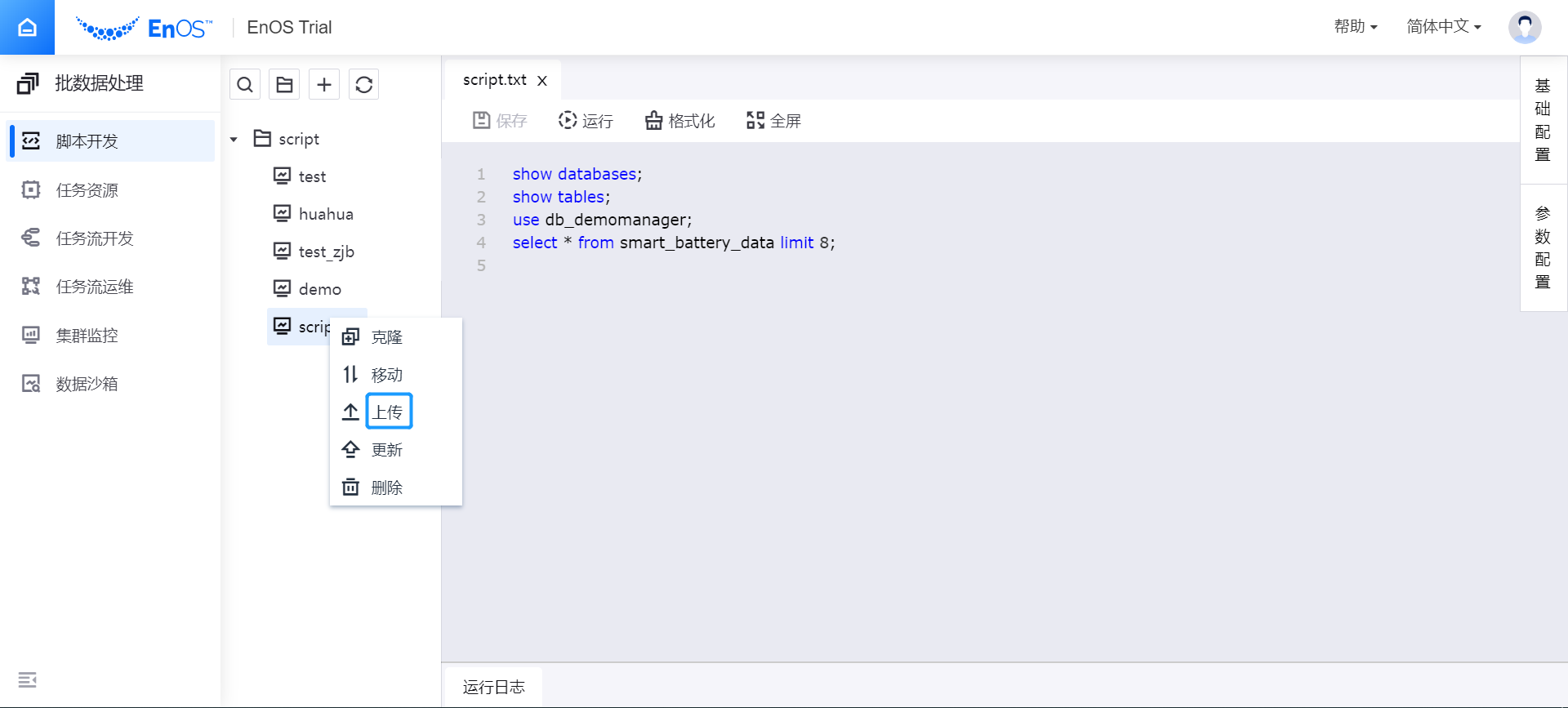
Task: Open the huahua script file
Action: (x=325, y=214)
